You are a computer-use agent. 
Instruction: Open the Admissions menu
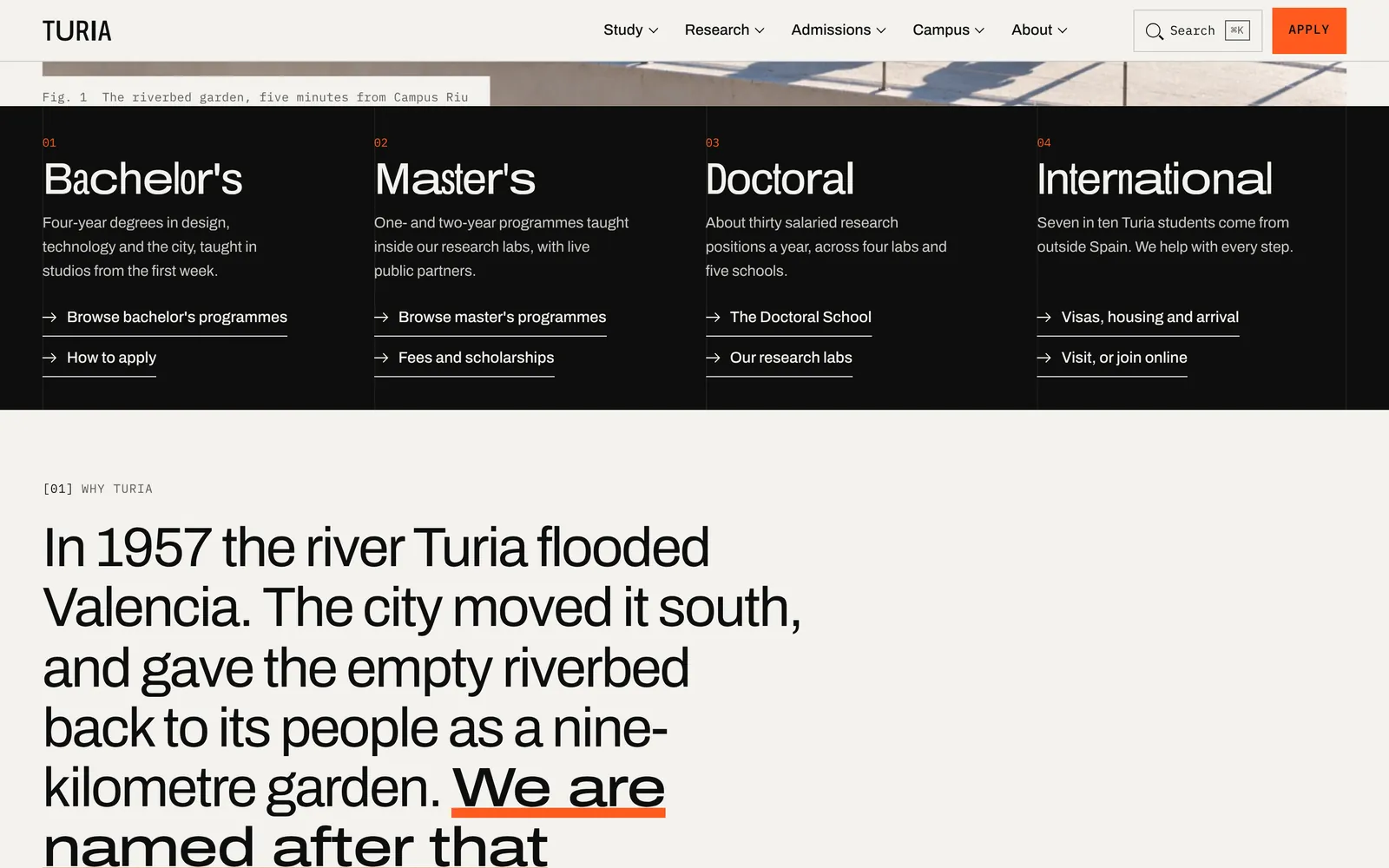coord(839,30)
